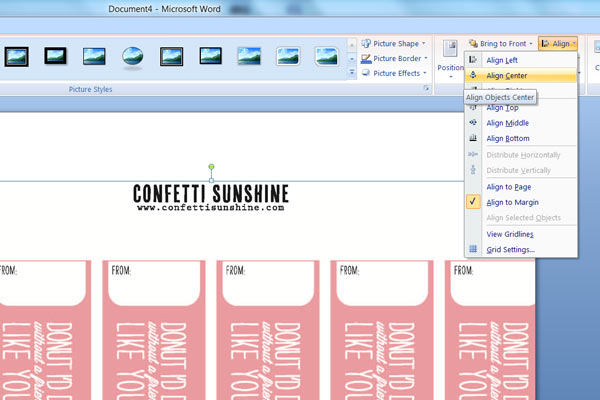The width and height of the screenshot is (600, 400).
Task: Choose Align Left from menu
Action: click(521, 60)
